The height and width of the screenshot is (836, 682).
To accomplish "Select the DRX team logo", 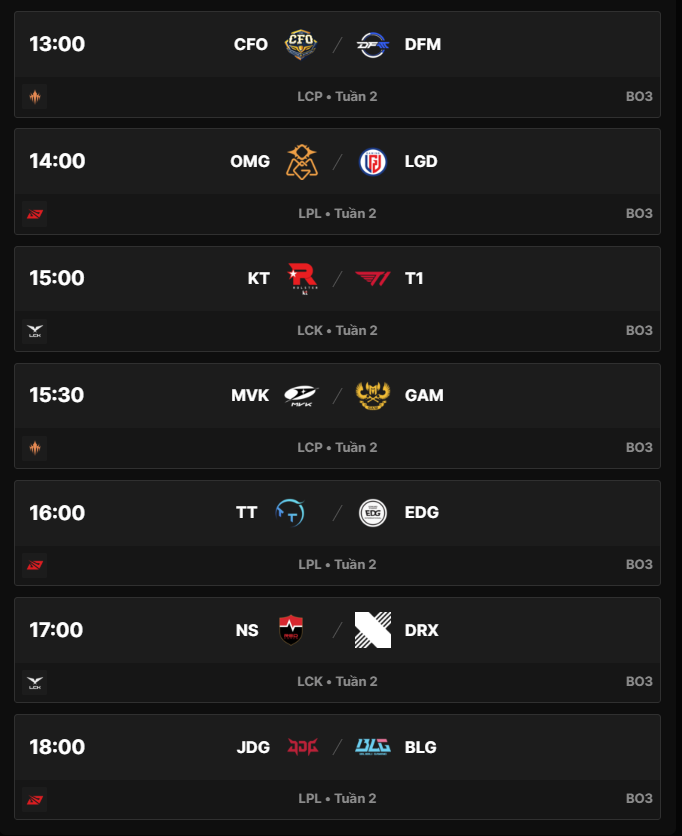I will (372, 630).
